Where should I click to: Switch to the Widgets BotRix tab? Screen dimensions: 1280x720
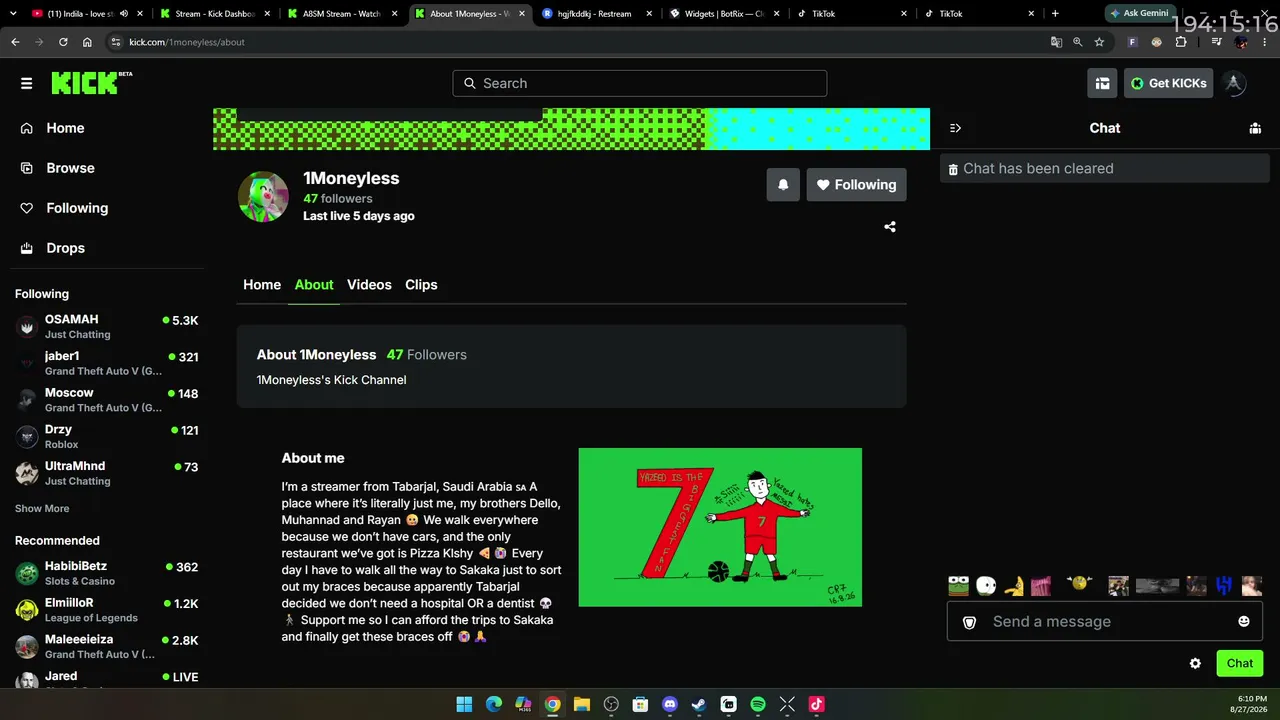click(723, 13)
